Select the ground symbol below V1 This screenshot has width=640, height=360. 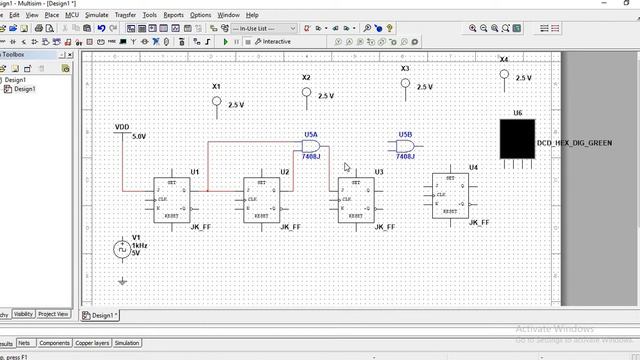[122, 281]
